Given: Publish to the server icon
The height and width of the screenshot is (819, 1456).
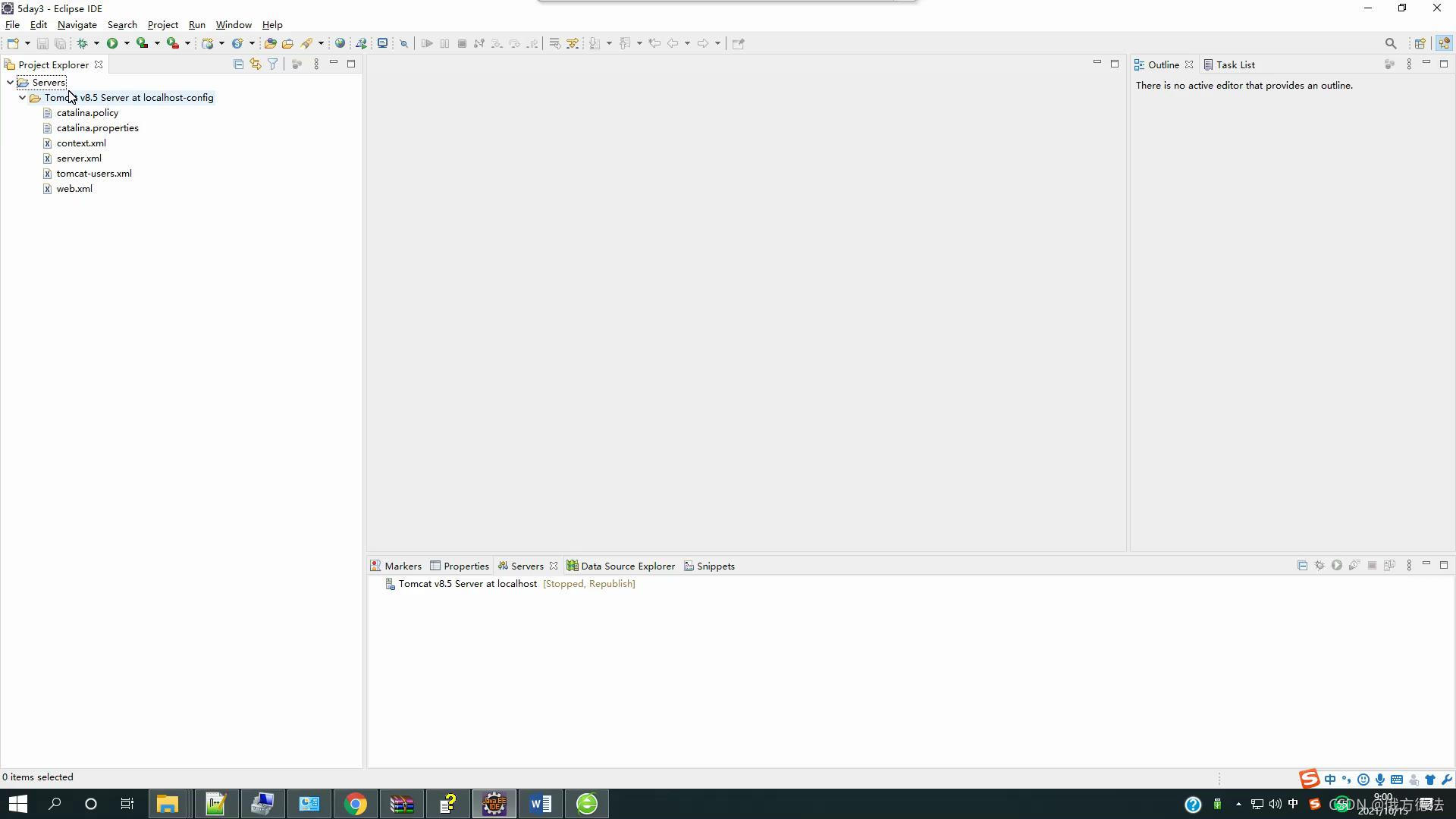Looking at the screenshot, I should click(1389, 566).
